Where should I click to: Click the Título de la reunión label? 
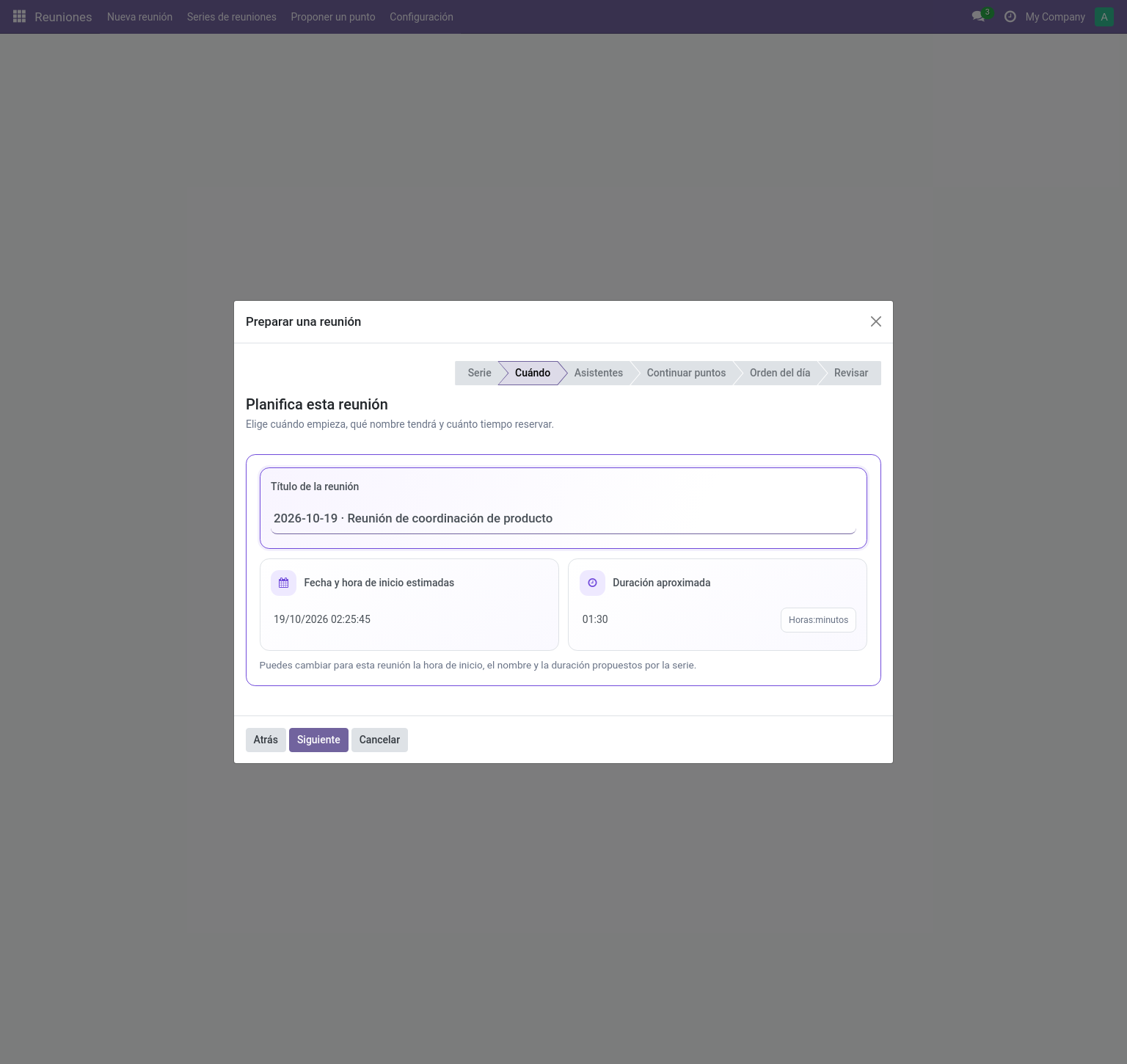315,487
